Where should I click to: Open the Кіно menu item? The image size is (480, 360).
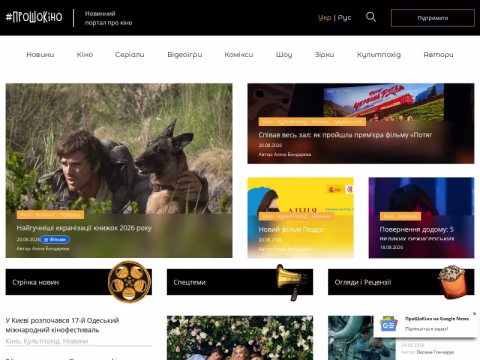[85, 55]
